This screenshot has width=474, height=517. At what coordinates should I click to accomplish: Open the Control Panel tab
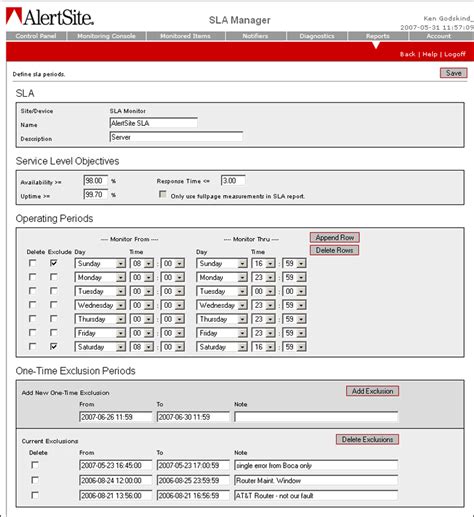click(x=36, y=36)
